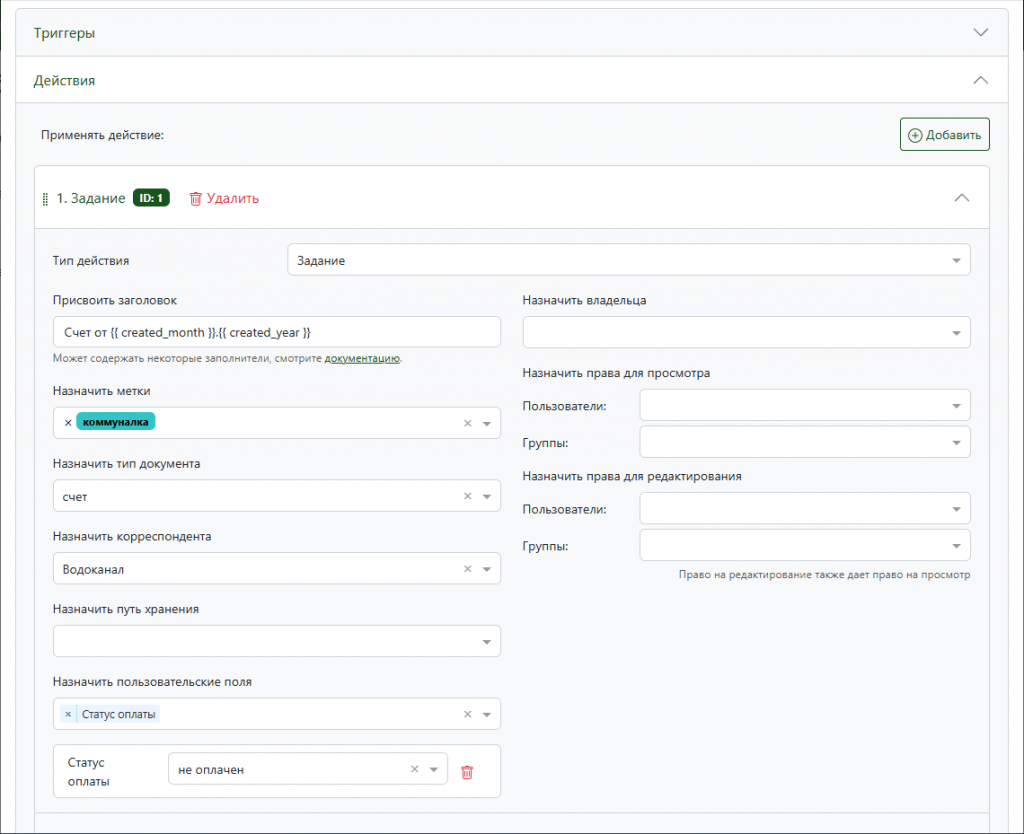Open view-permission Пользователи dropdown
The width and height of the screenshot is (1024, 834).
pos(804,405)
